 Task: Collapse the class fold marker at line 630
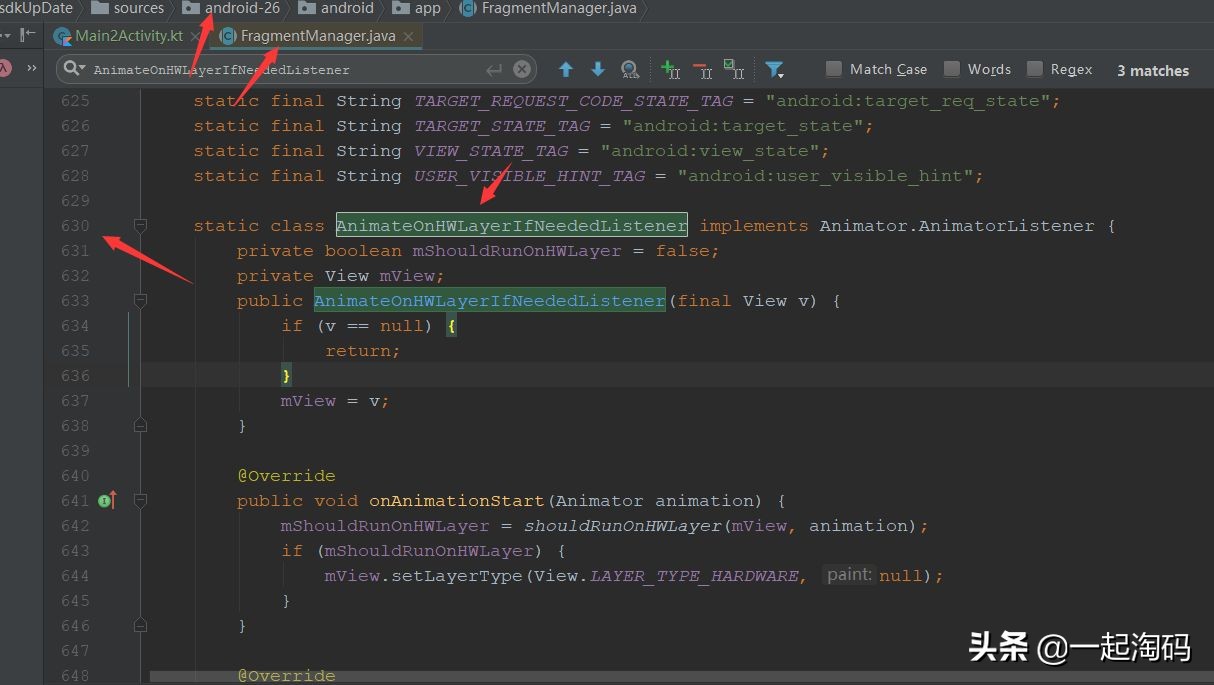click(140, 226)
